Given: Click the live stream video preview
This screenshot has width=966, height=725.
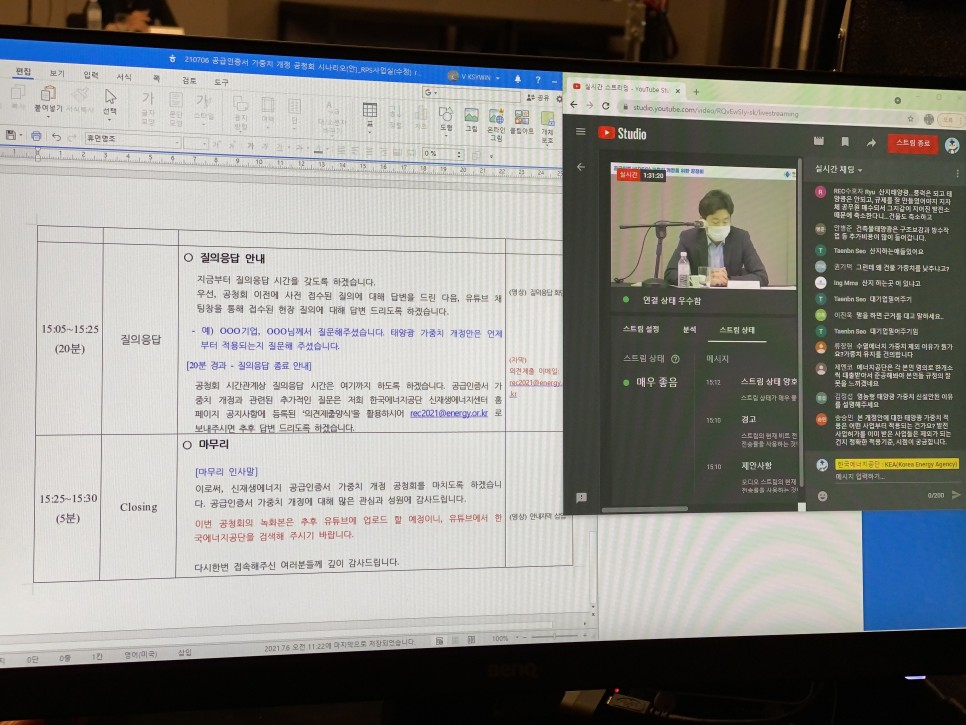Looking at the screenshot, I should (x=704, y=225).
